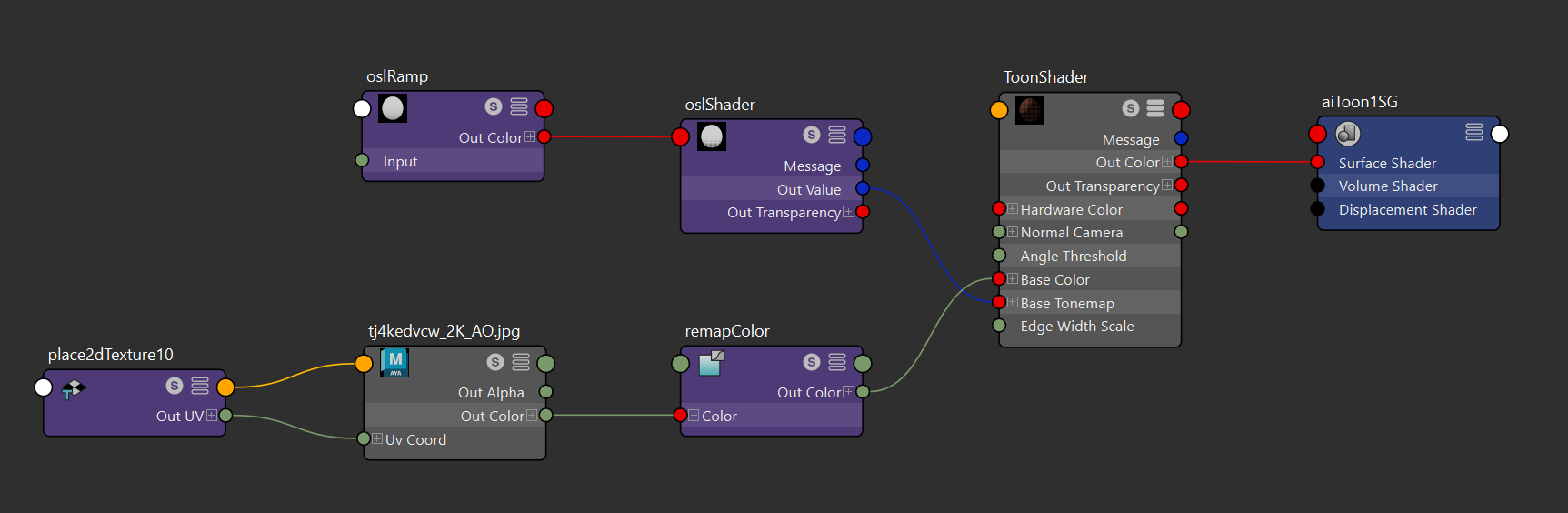Click the Maya file texture icon on tj4kedvcw_2K_AO.jpg

point(394,363)
